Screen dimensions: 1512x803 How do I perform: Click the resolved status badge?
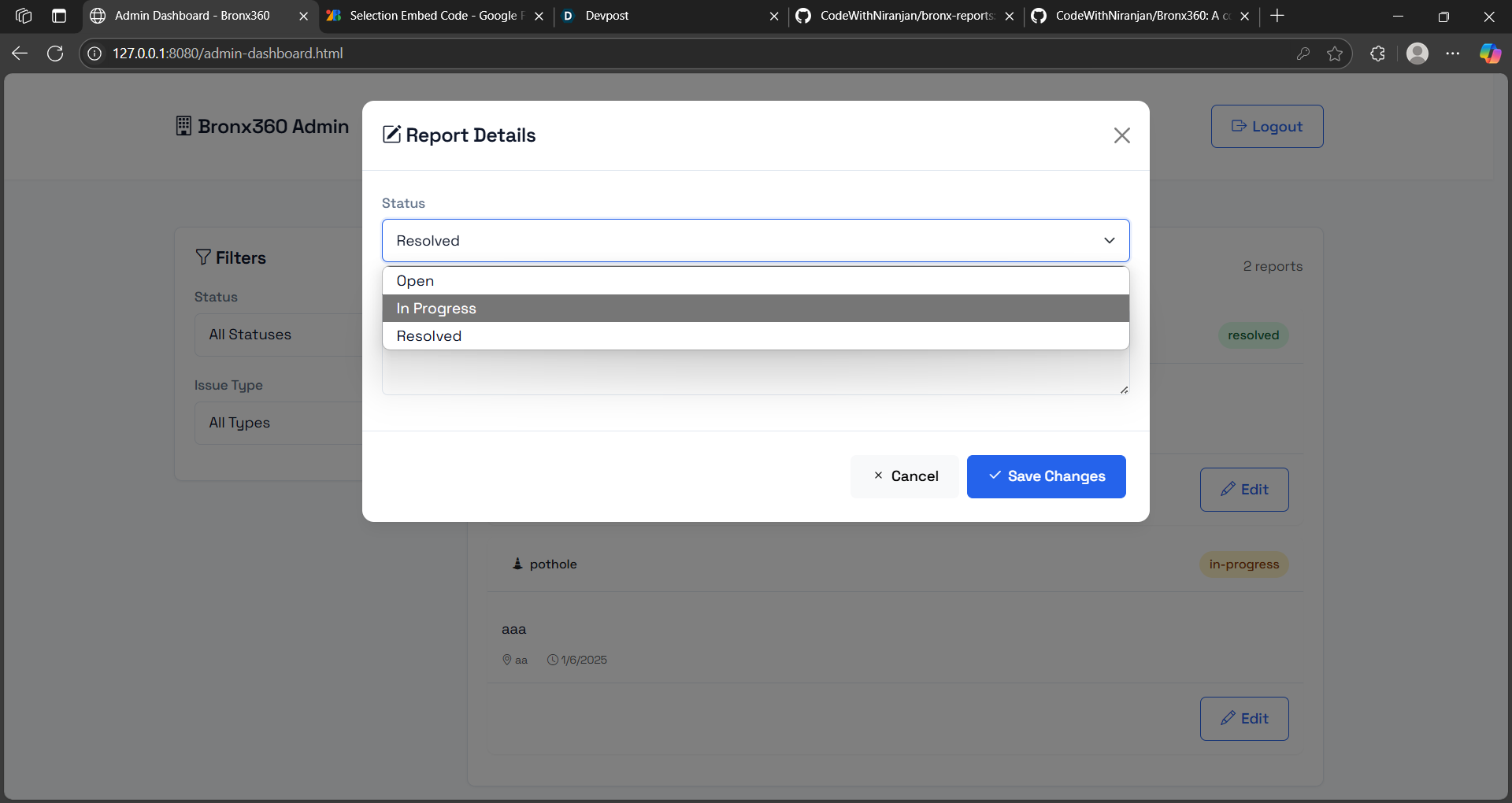(1254, 335)
